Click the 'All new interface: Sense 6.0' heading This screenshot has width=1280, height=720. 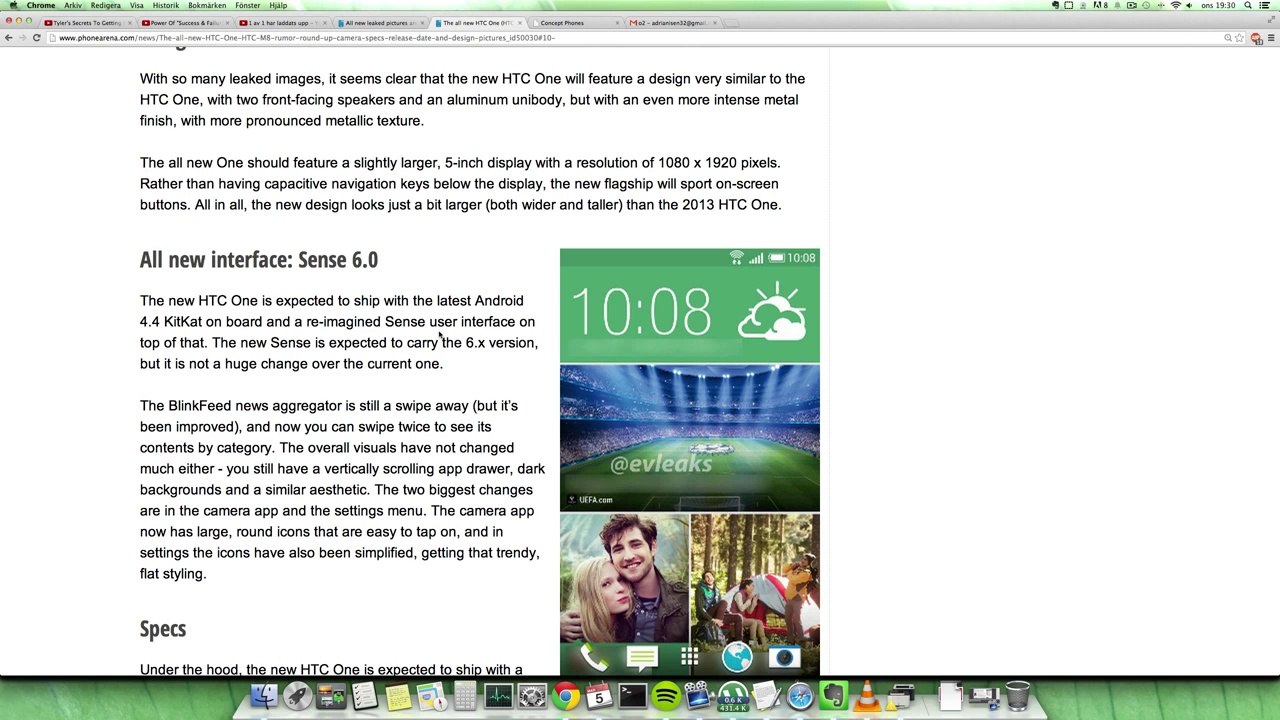pos(259,260)
